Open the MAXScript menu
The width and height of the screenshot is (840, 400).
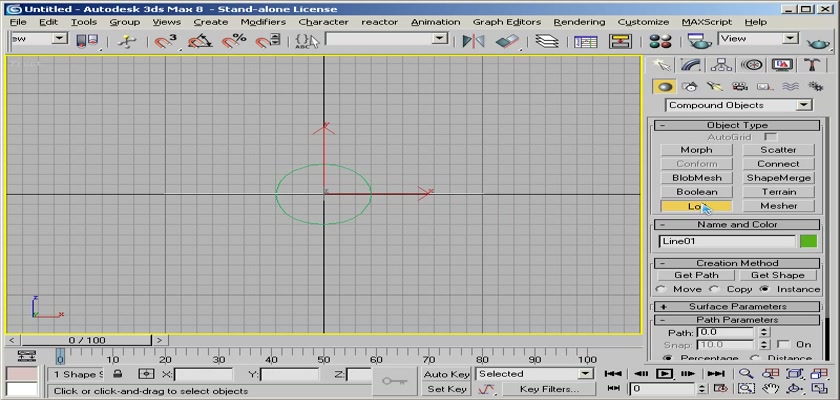pos(707,22)
